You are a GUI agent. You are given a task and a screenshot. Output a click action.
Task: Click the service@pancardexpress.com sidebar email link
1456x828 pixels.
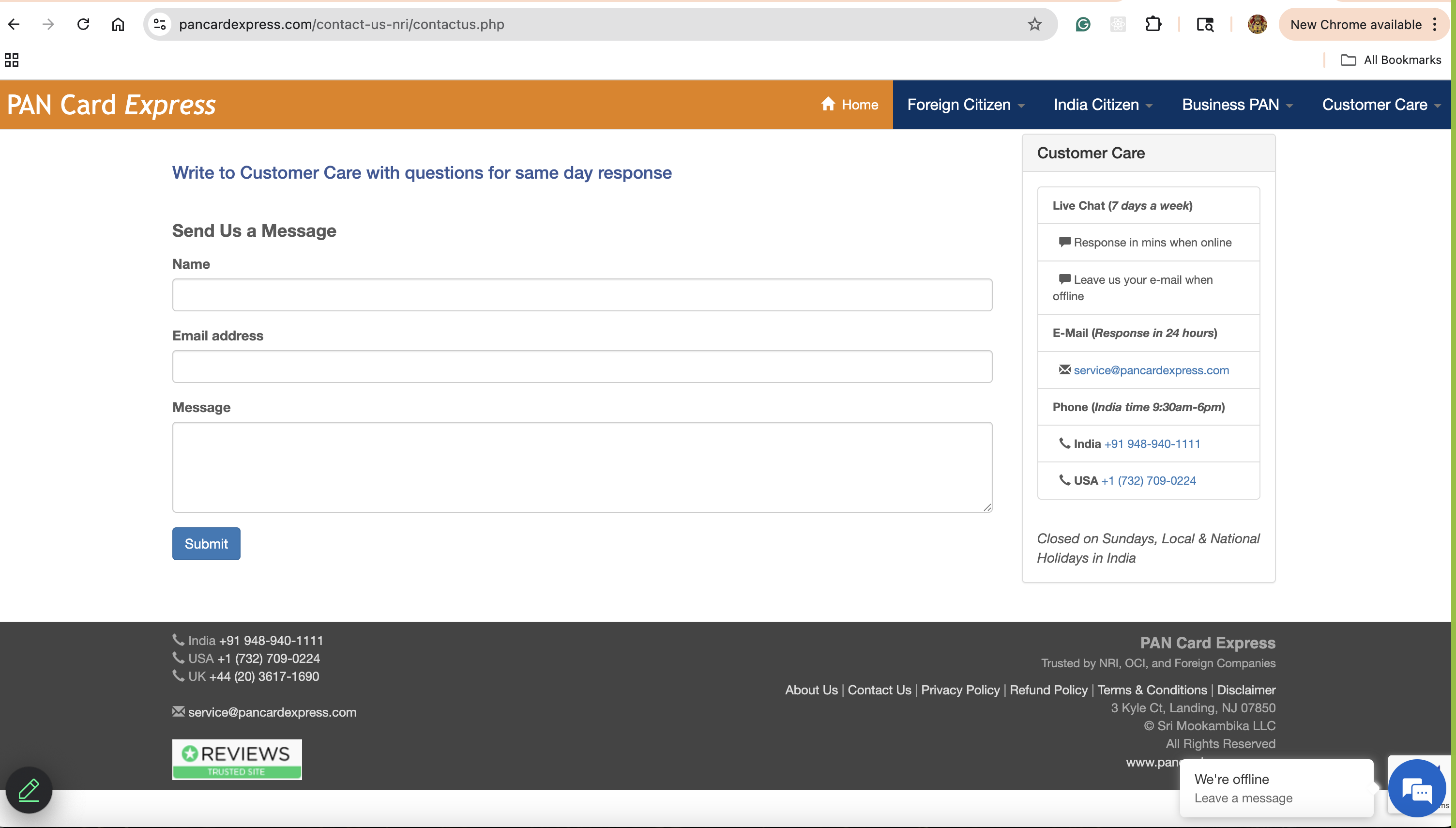click(x=1151, y=370)
